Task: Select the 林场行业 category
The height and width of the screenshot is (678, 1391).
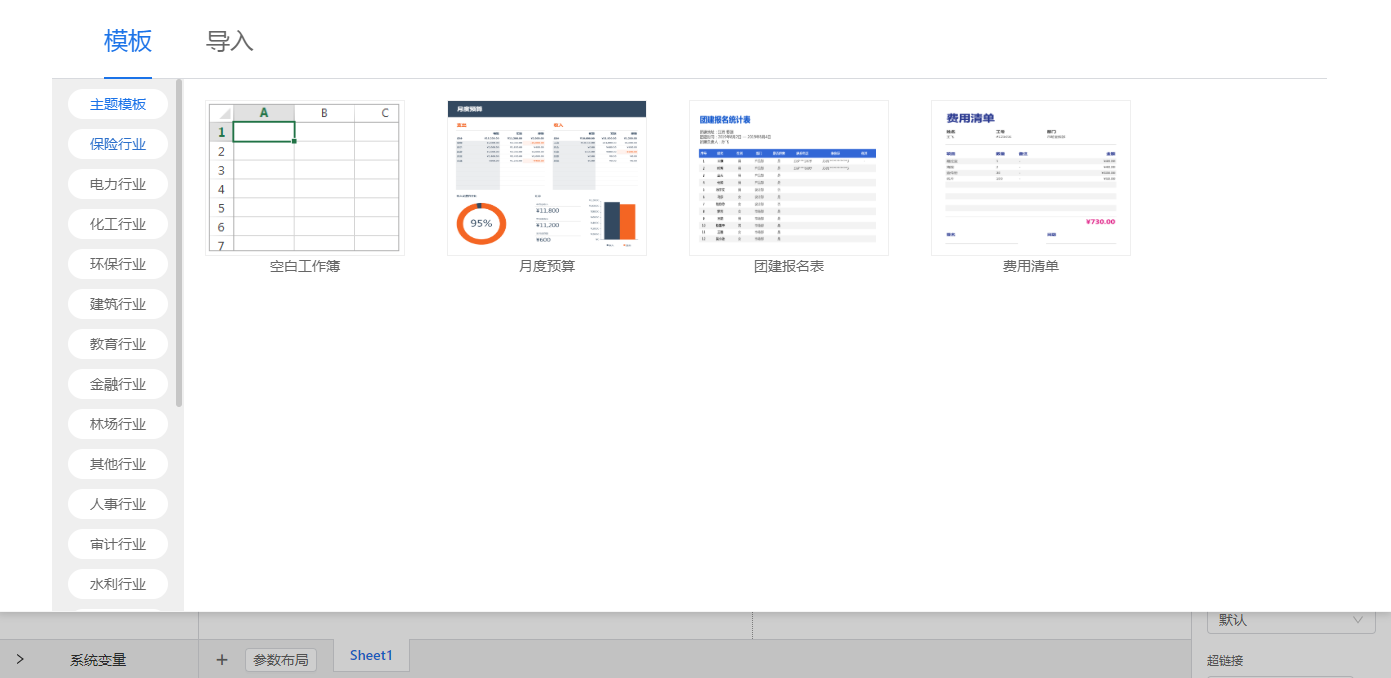Action: tap(118, 424)
